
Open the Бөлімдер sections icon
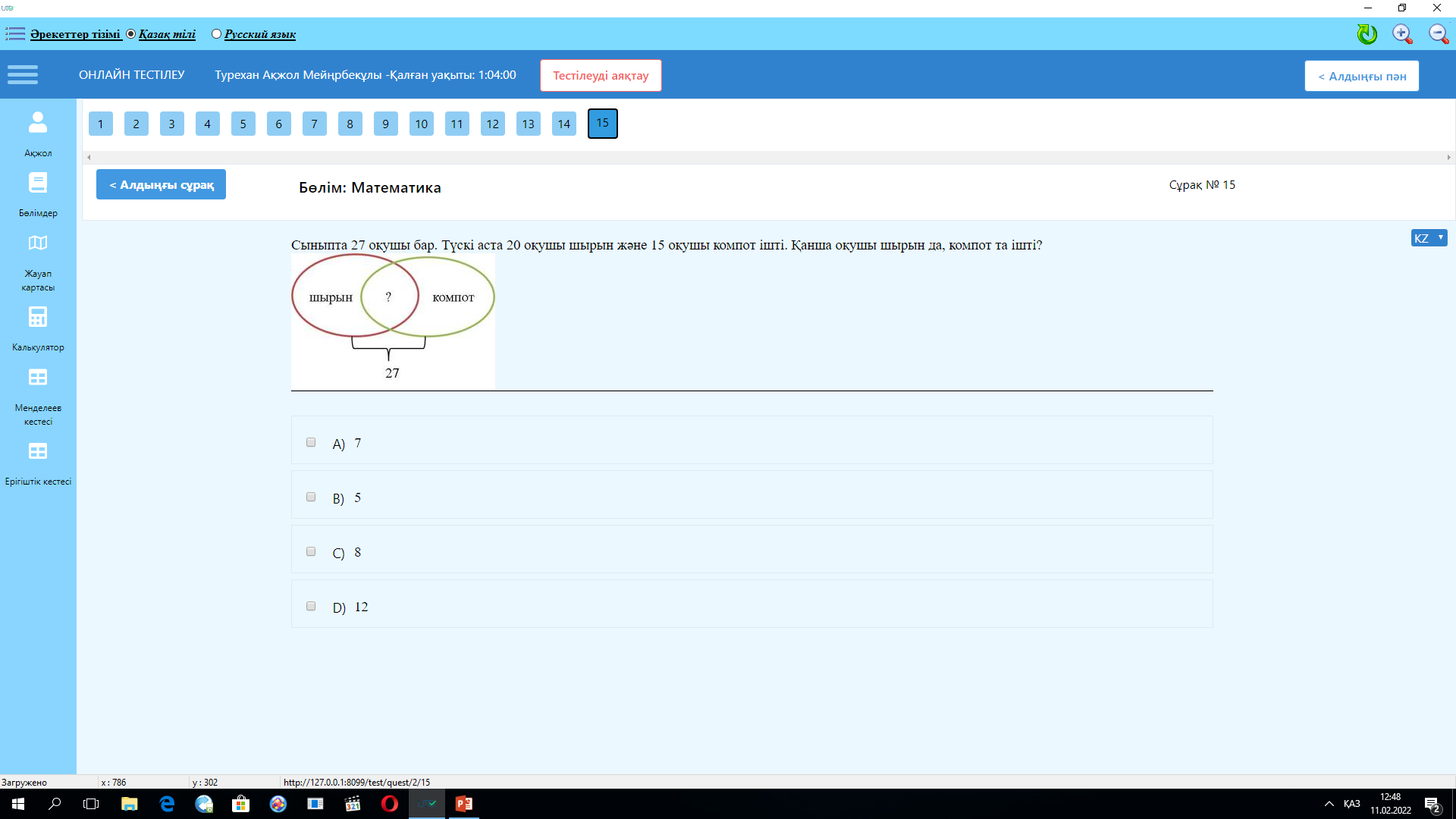(x=37, y=184)
